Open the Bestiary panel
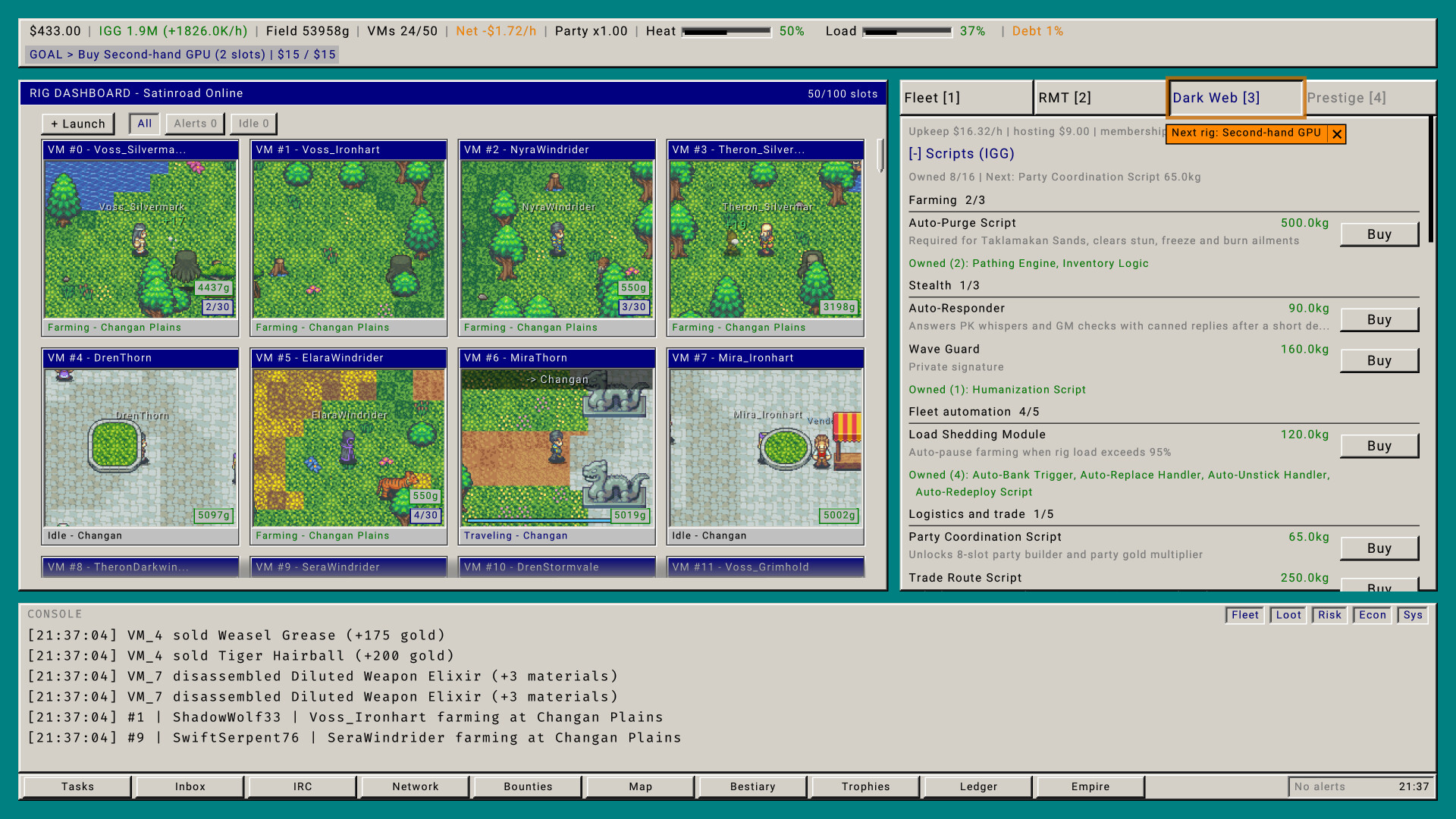1456x819 pixels. [752, 786]
